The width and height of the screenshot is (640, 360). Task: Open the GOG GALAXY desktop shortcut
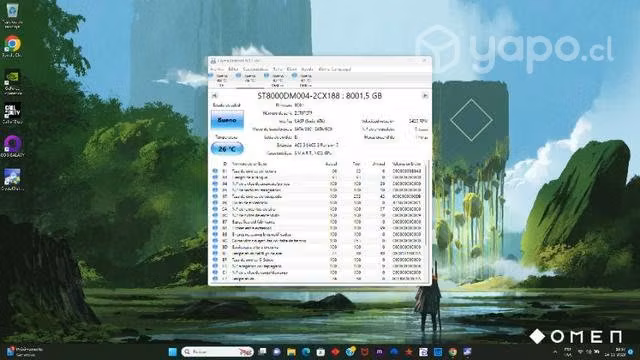[12, 146]
